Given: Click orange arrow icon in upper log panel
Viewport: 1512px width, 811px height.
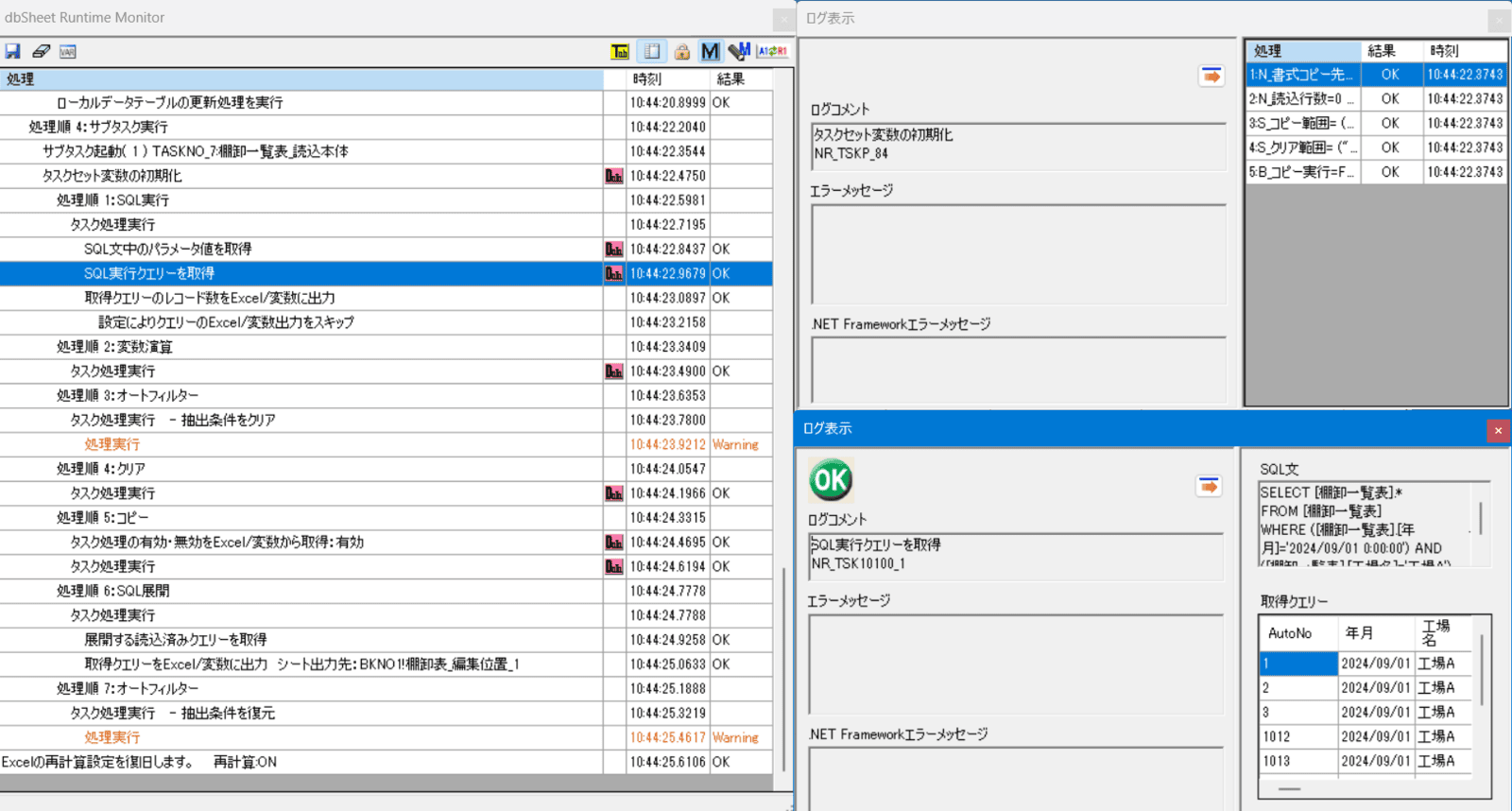Looking at the screenshot, I should coord(1211,76).
